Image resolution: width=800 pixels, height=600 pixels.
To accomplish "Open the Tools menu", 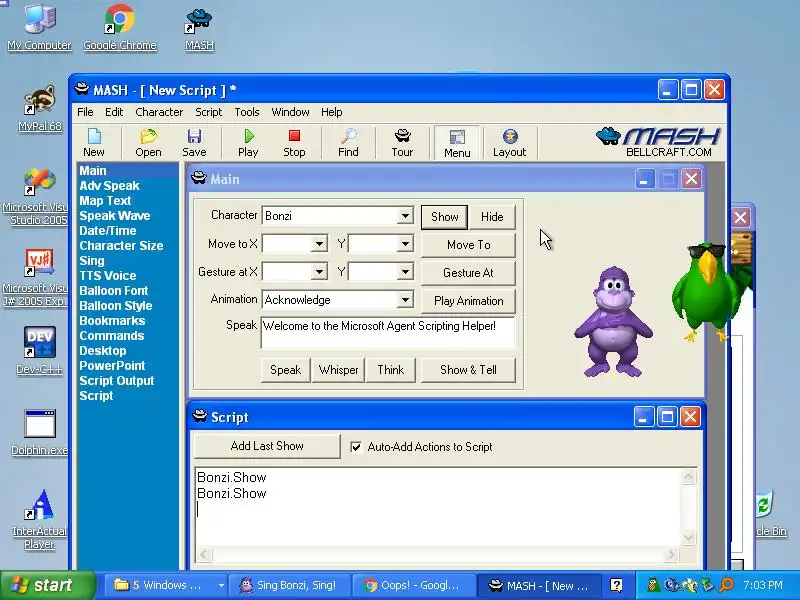I will [x=247, y=112].
